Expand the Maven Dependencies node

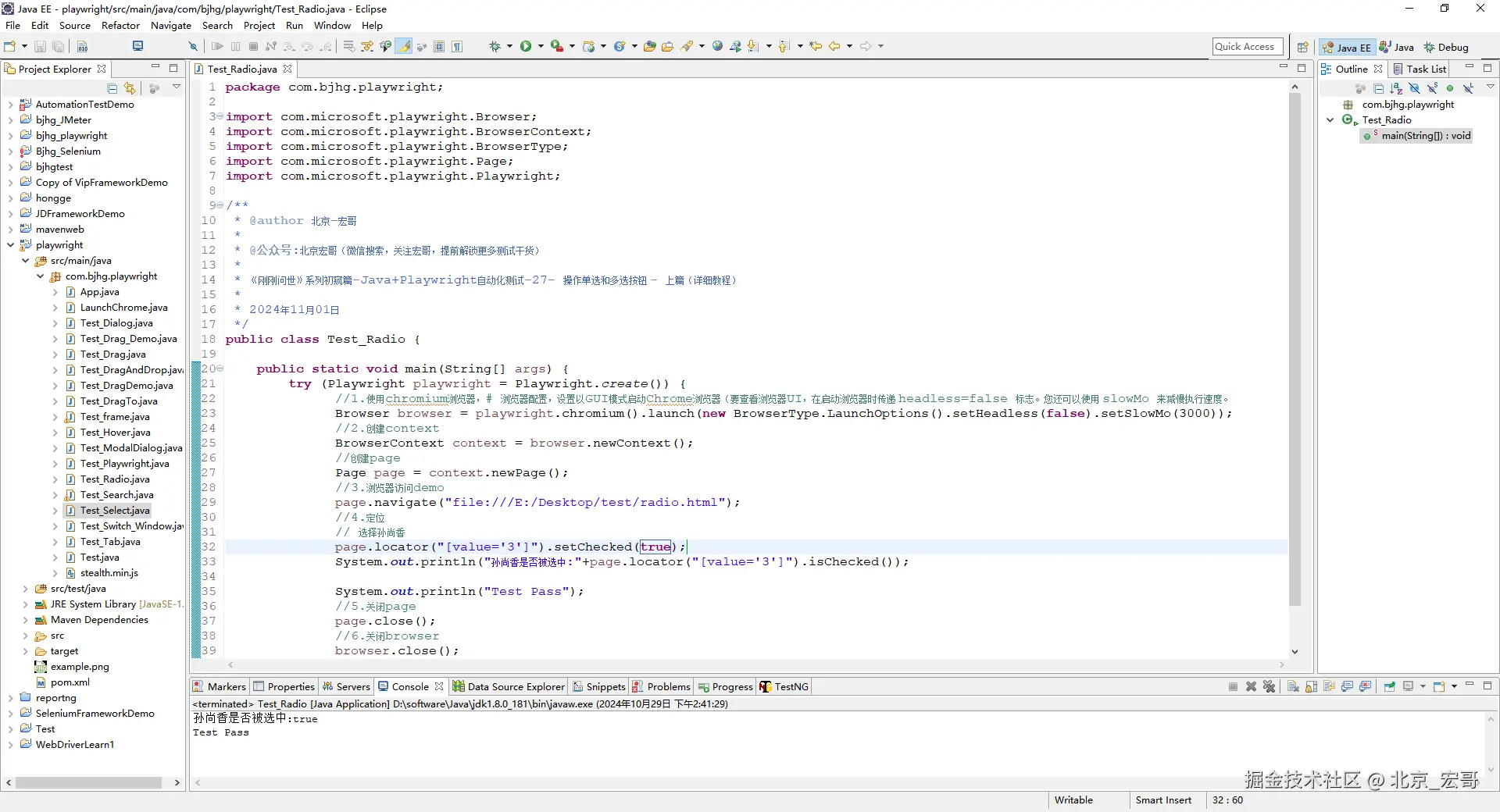26,620
